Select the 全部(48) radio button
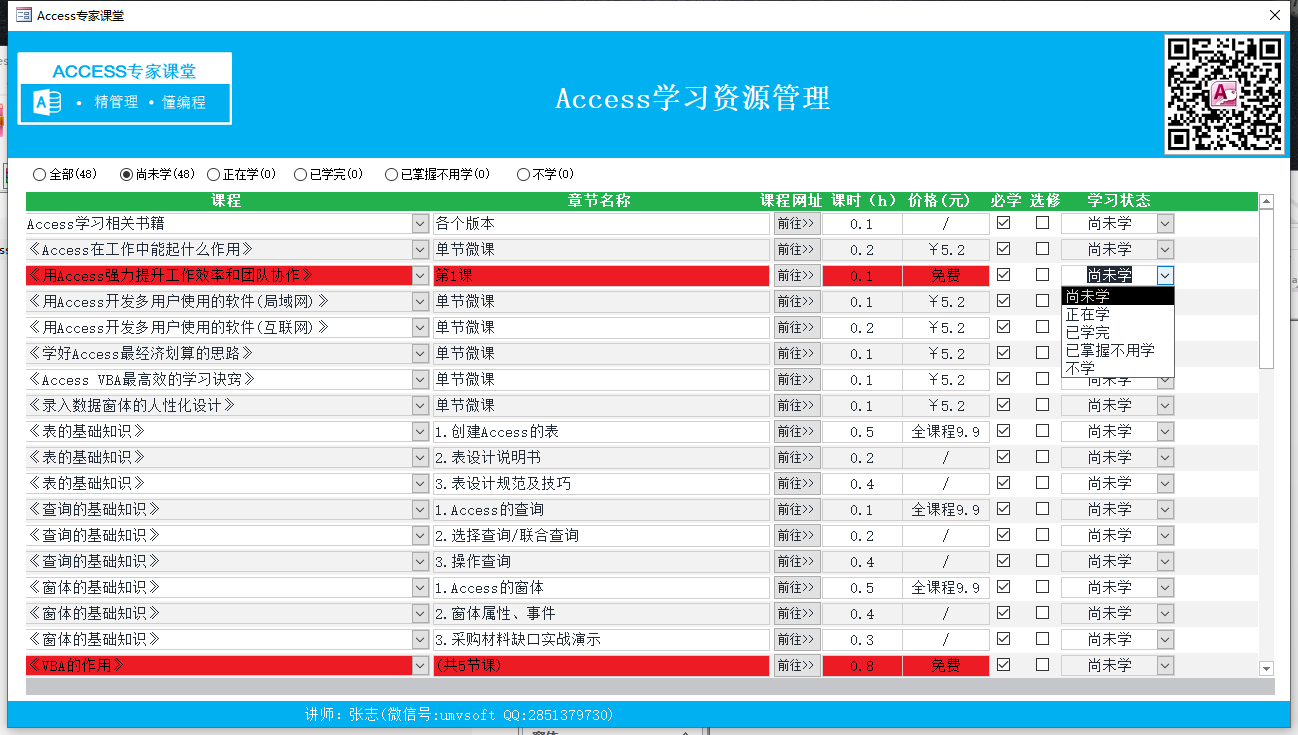 tap(39, 174)
